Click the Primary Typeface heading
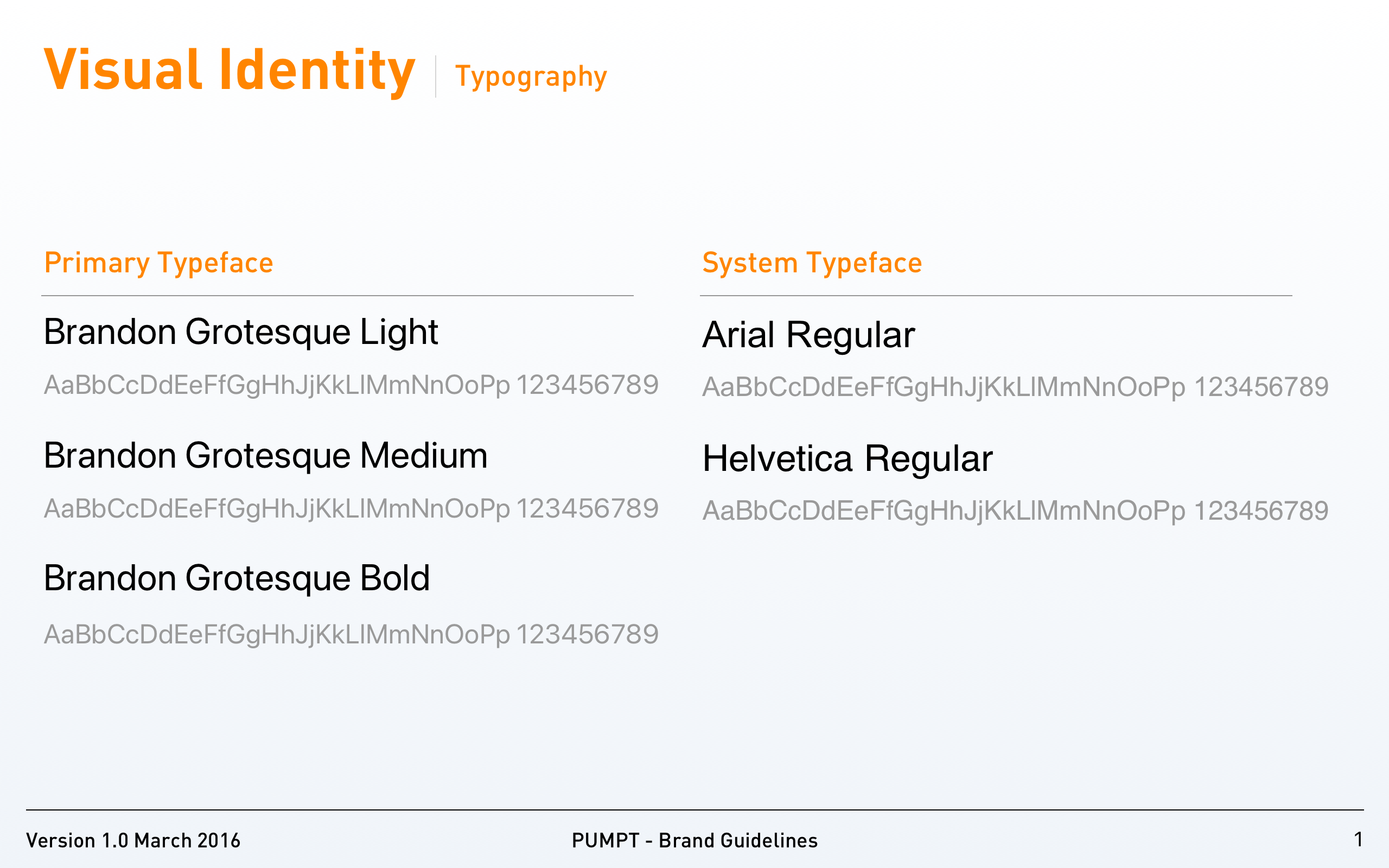The image size is (1389, 868). click(158, 264)
